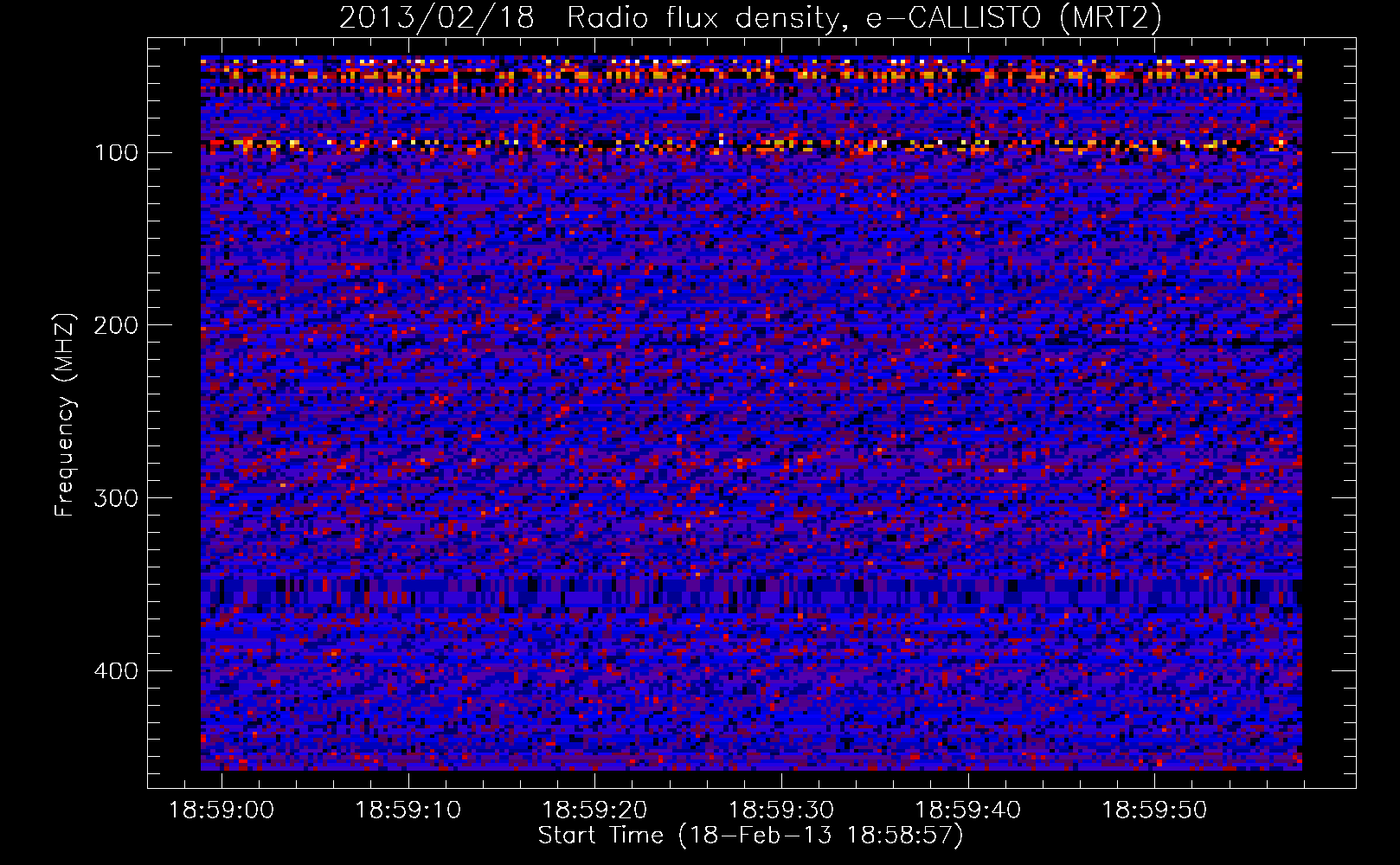Click the 18:59:00 time tick label
The height and width of the screenshot is (865, 1400).
[222, 811]
